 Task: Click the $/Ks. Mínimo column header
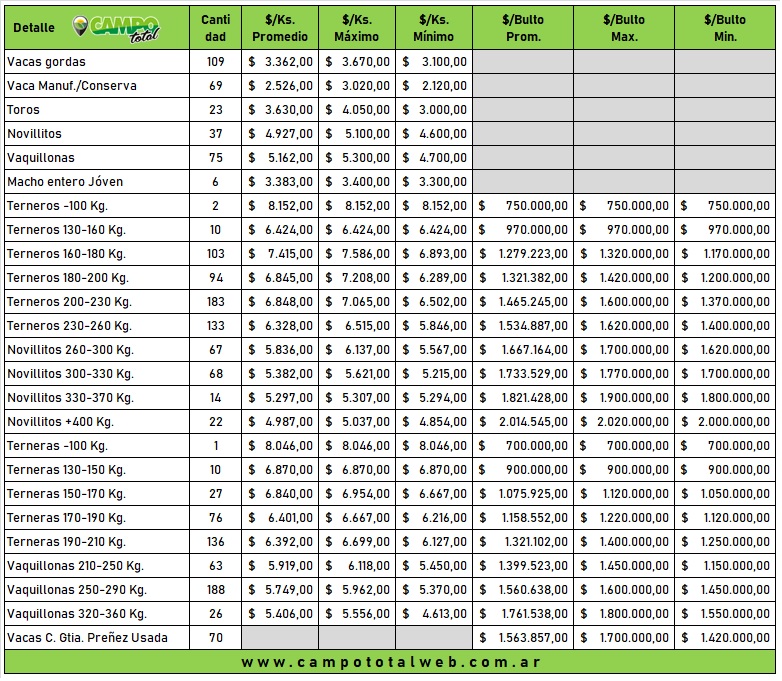[433, 28]
